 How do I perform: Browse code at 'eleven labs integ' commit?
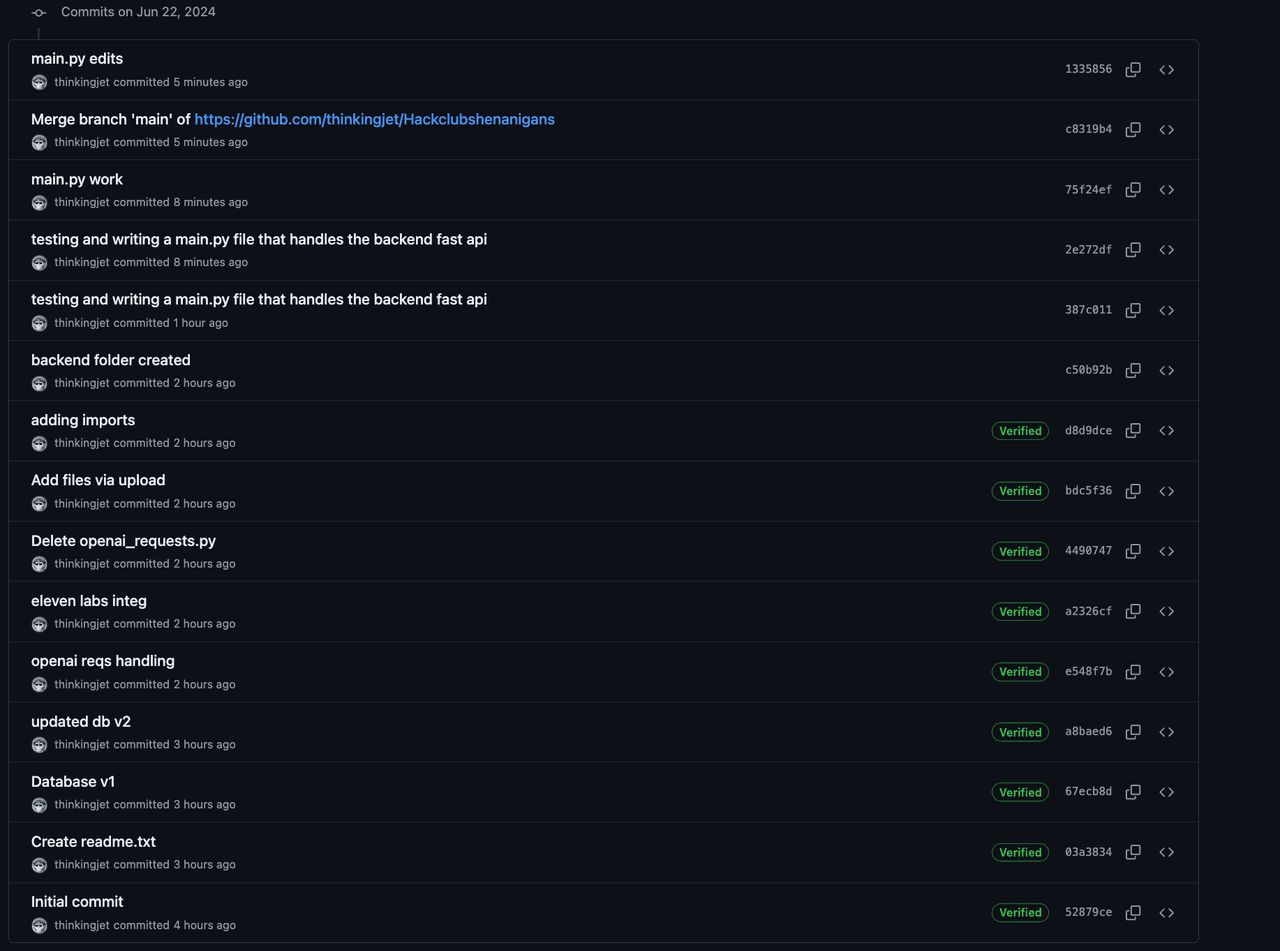pyautogui.click(x=1166, y=612)
